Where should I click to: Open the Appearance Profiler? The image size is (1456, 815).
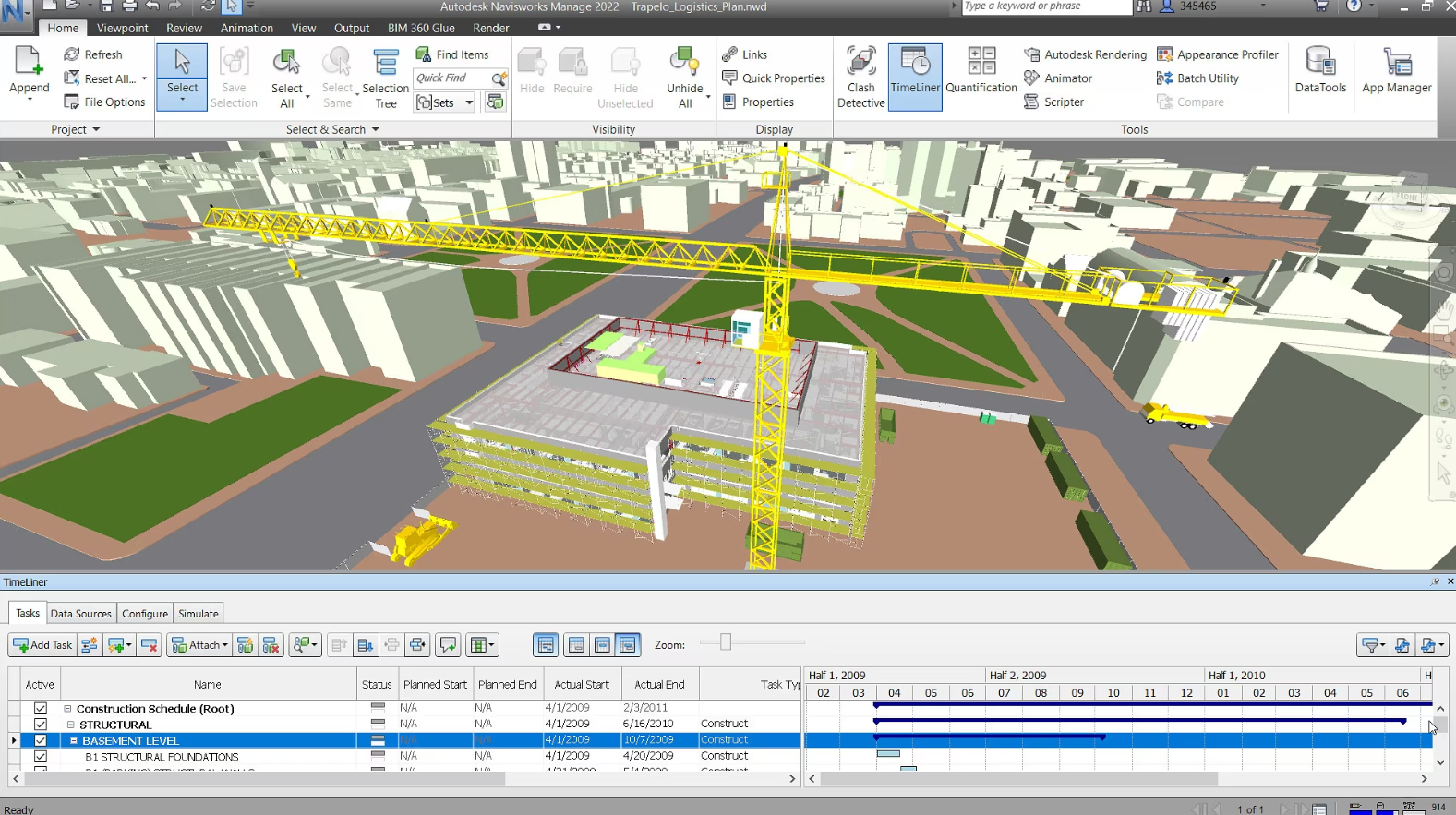1218,54
